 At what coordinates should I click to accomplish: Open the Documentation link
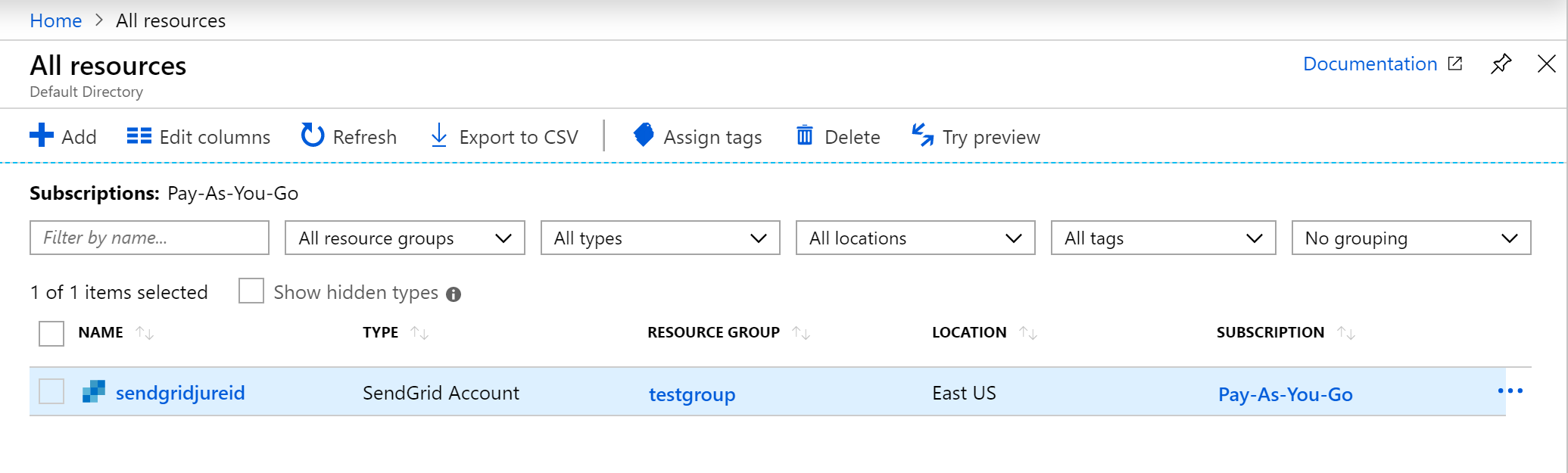pyautogui.click(x=1370, y=64)
